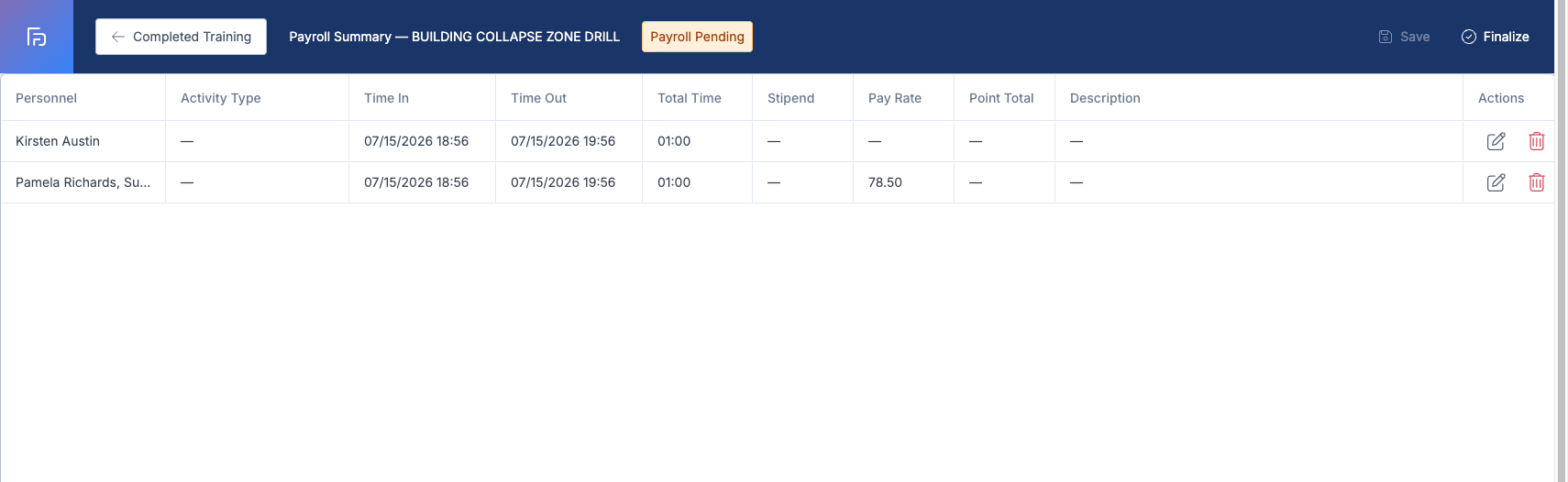Image resolution: width=1568 pixels, height=482 pixels.
Task: Go back to Completed Training
Action: click(x=181, y=37)
